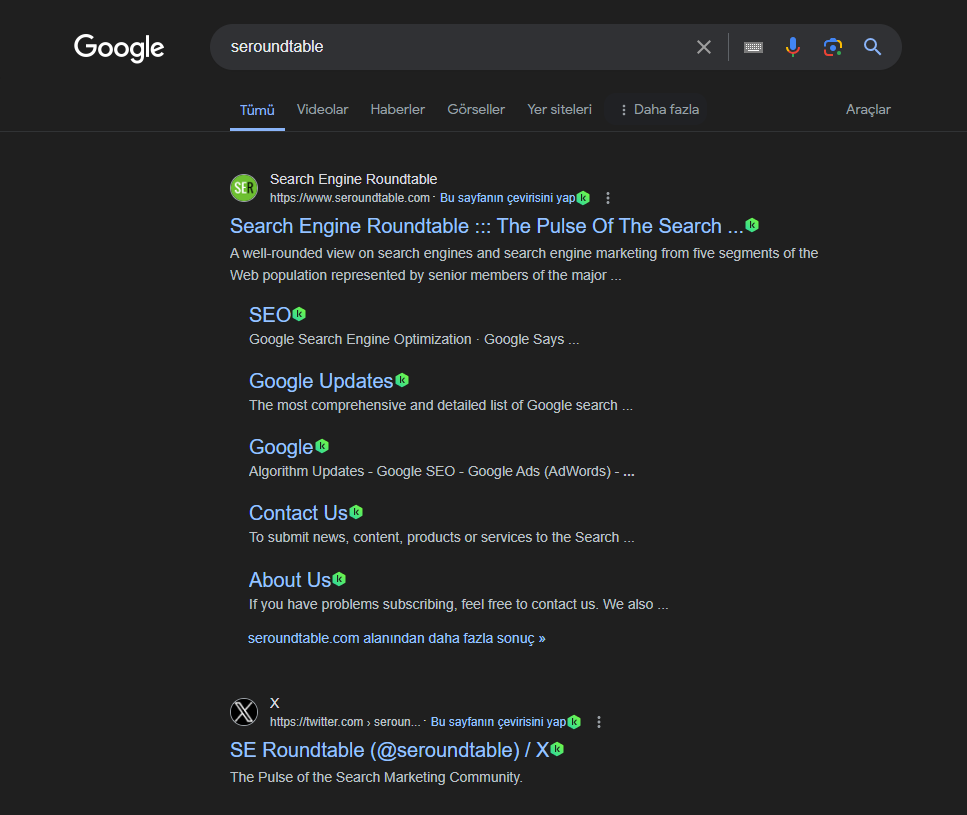Click the Search Engine Roundtable site name

click(353, 179)
